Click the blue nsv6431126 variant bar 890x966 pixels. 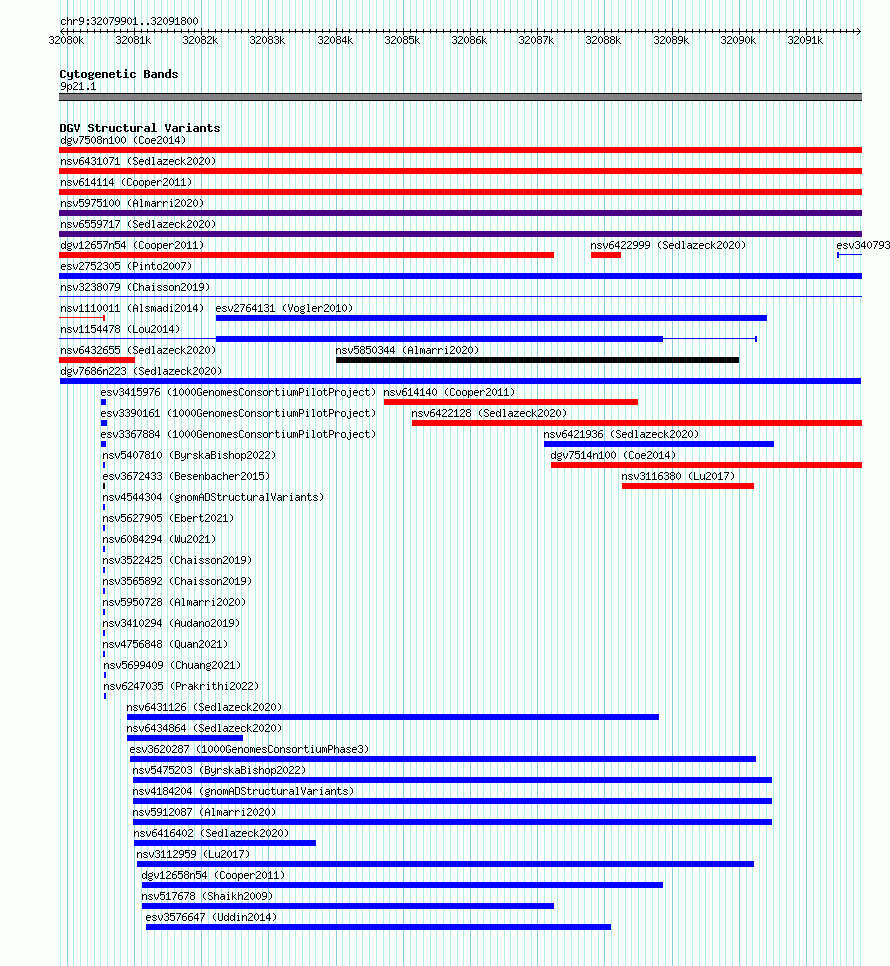coord(393,717)
